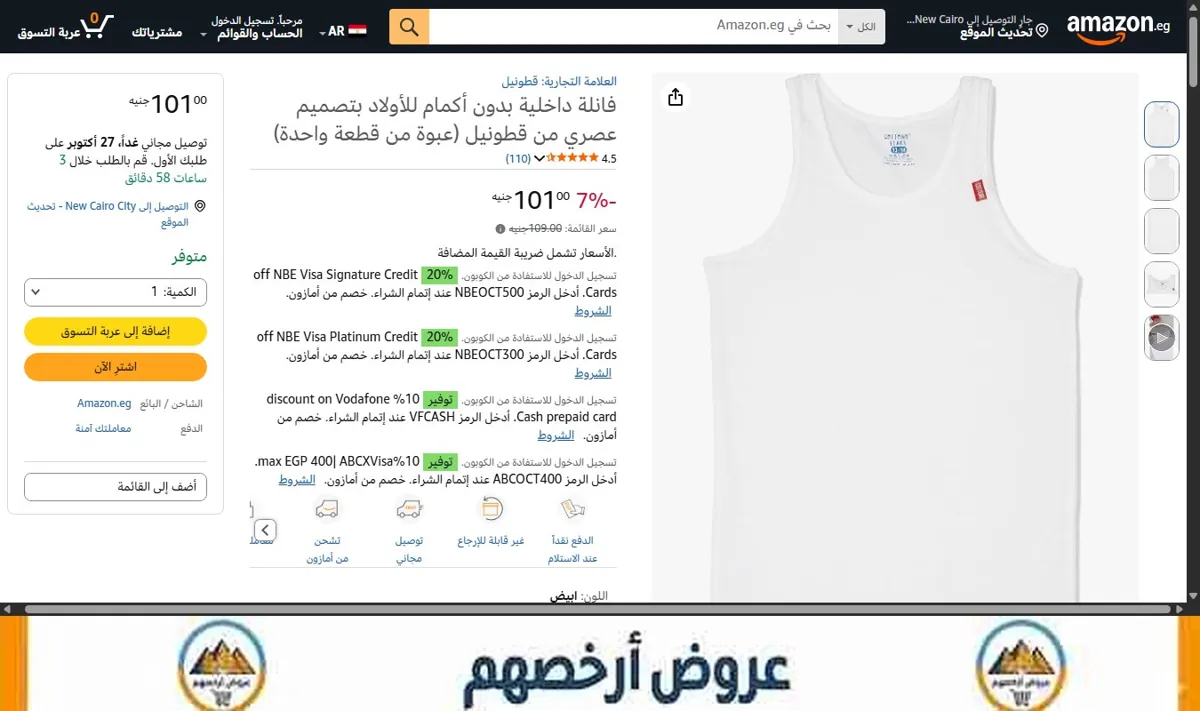
Task: Open the (110) reviews count link
Action: (x=518, y=159)
